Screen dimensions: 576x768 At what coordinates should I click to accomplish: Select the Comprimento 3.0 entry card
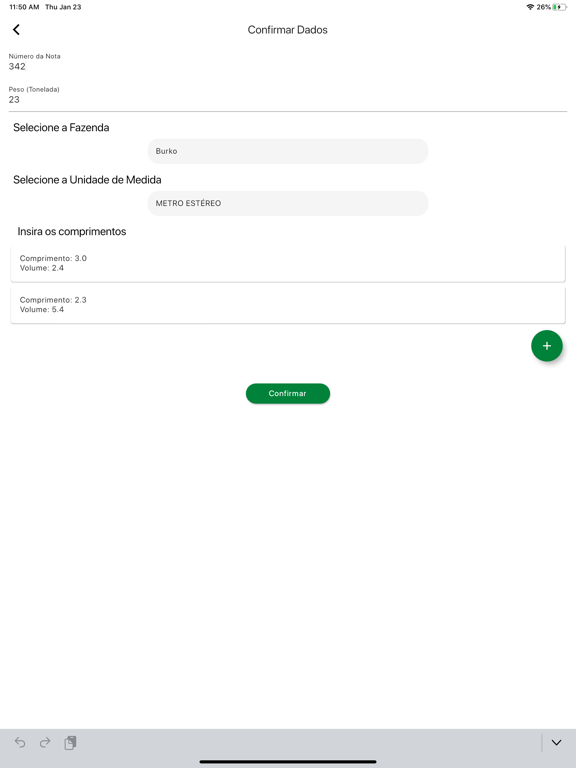tap(288, 263)
